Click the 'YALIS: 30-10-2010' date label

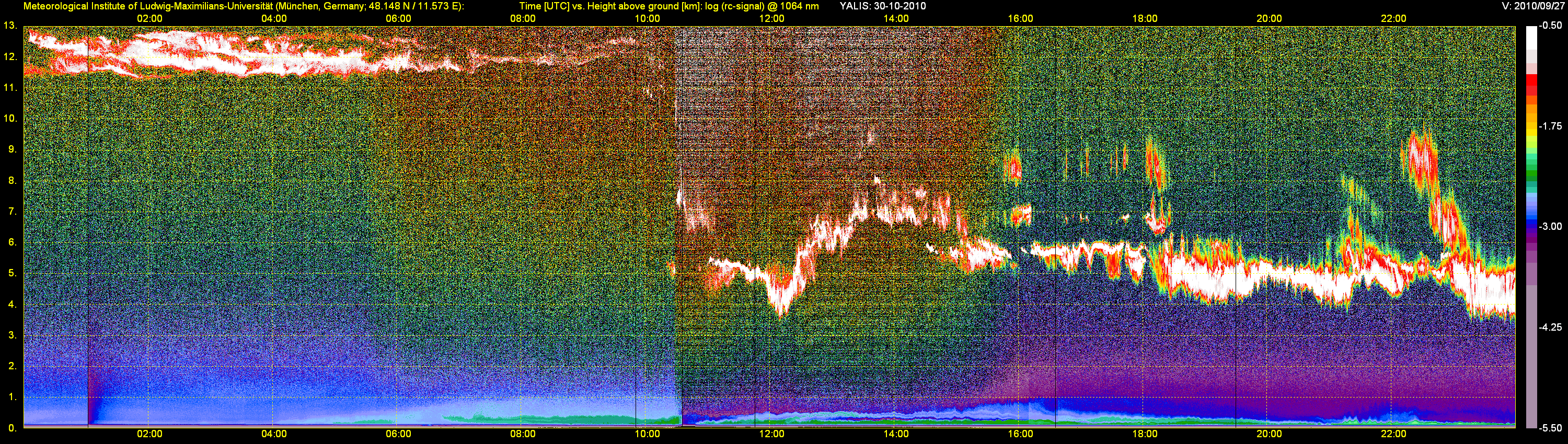coord(882,6)
